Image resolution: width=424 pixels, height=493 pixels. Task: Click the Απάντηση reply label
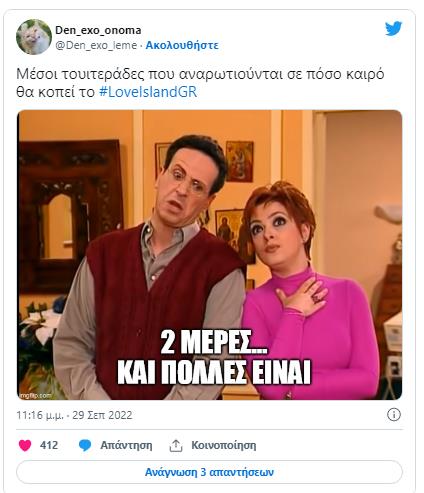[126, 445]
